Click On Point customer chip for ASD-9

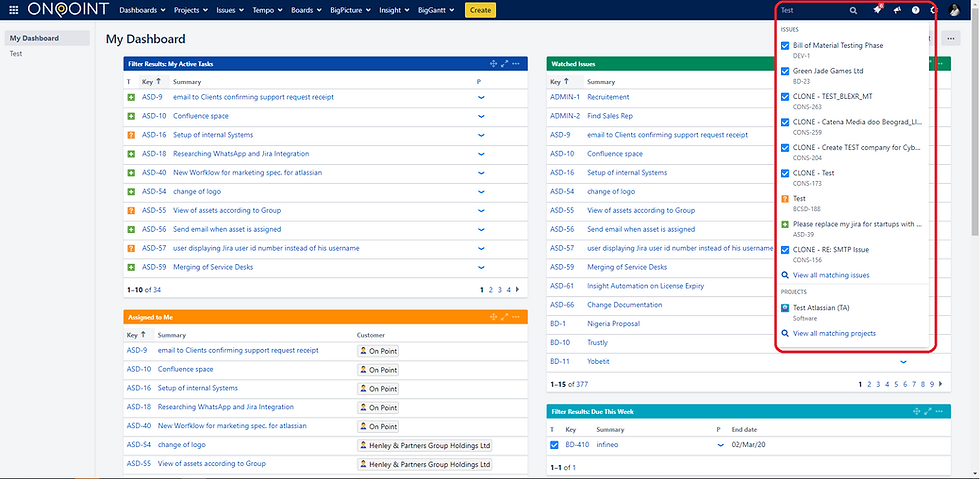[378, 351]
